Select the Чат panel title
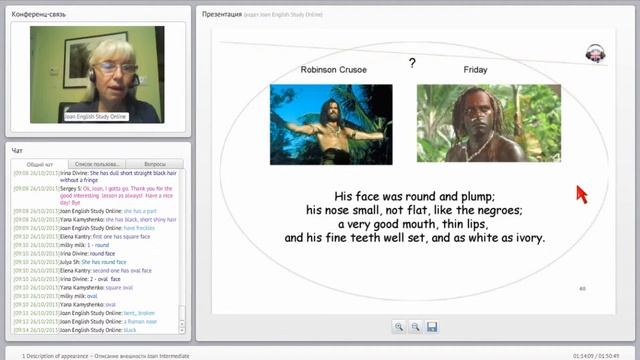 click(x=17, y=151)
